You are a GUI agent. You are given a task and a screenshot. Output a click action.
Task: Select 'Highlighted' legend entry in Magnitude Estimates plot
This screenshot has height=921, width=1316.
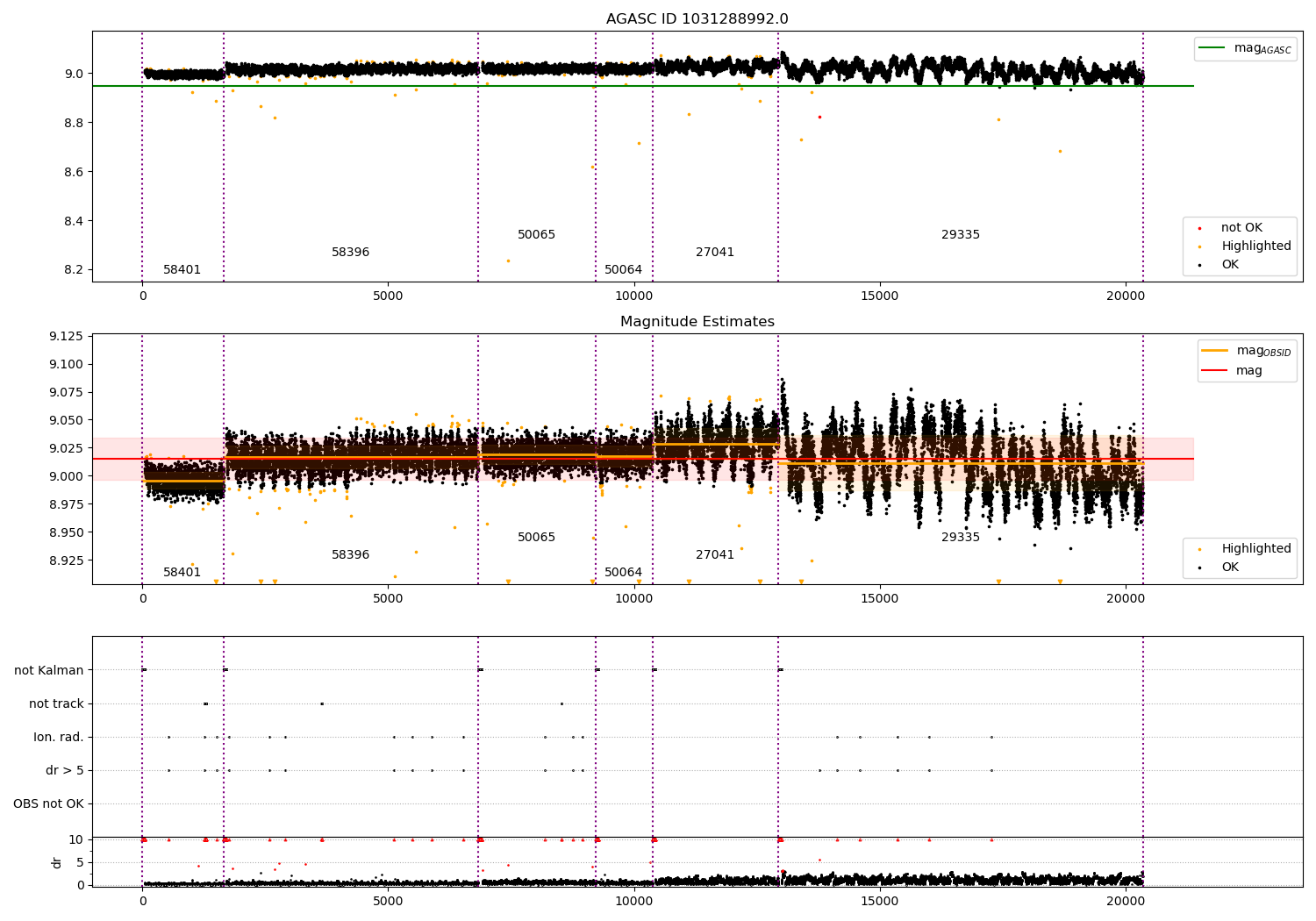tap(1256, 549)
